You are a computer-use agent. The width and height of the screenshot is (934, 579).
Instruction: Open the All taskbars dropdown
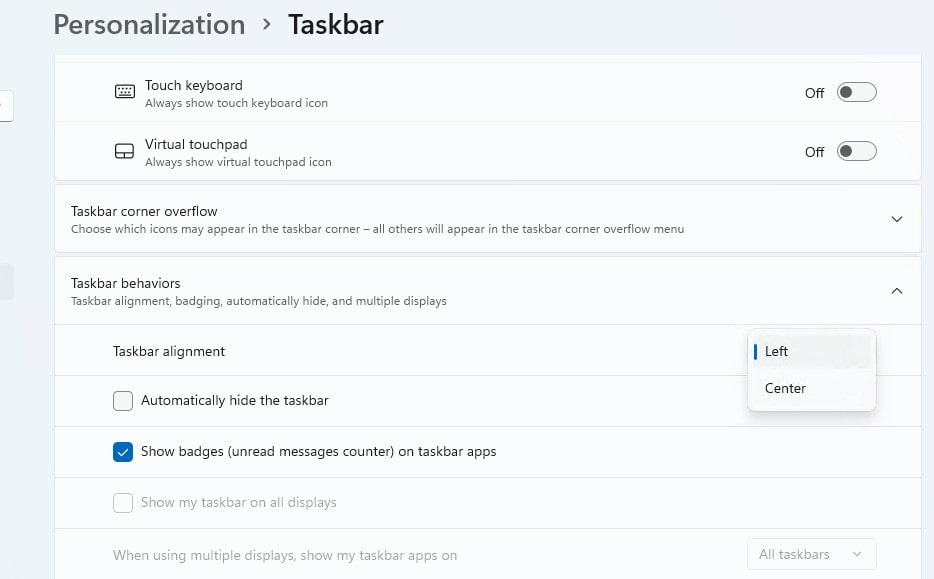(x=811, y=554)
